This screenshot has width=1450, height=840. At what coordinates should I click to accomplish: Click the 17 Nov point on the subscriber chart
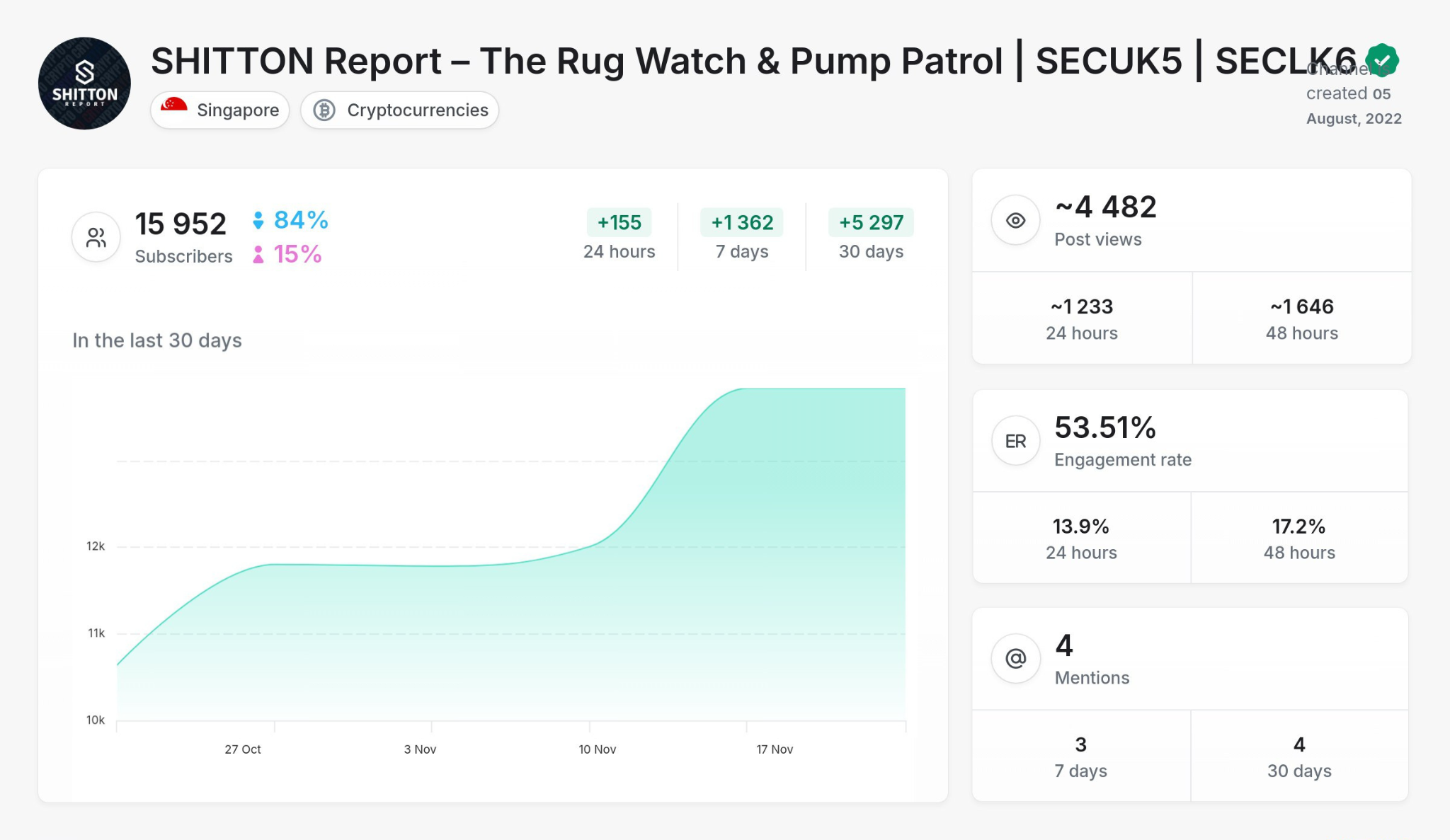pos(775,388)
